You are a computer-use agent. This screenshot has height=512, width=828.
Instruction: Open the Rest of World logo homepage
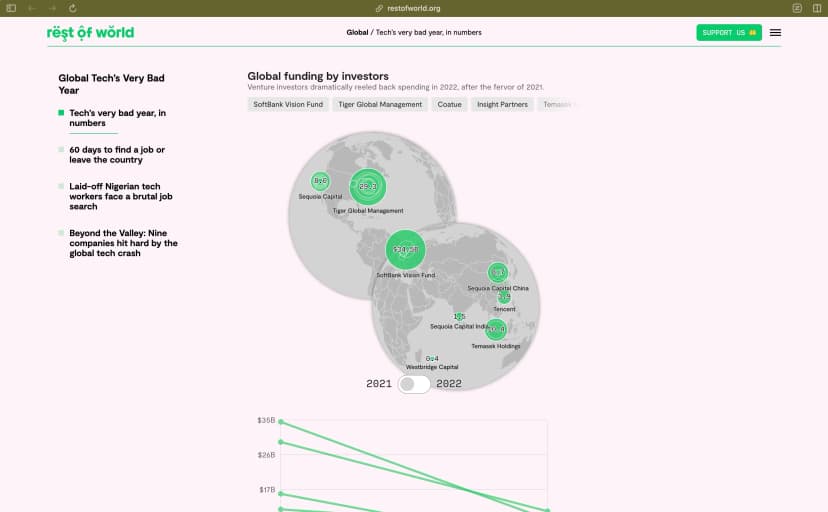tap(90, 33)
